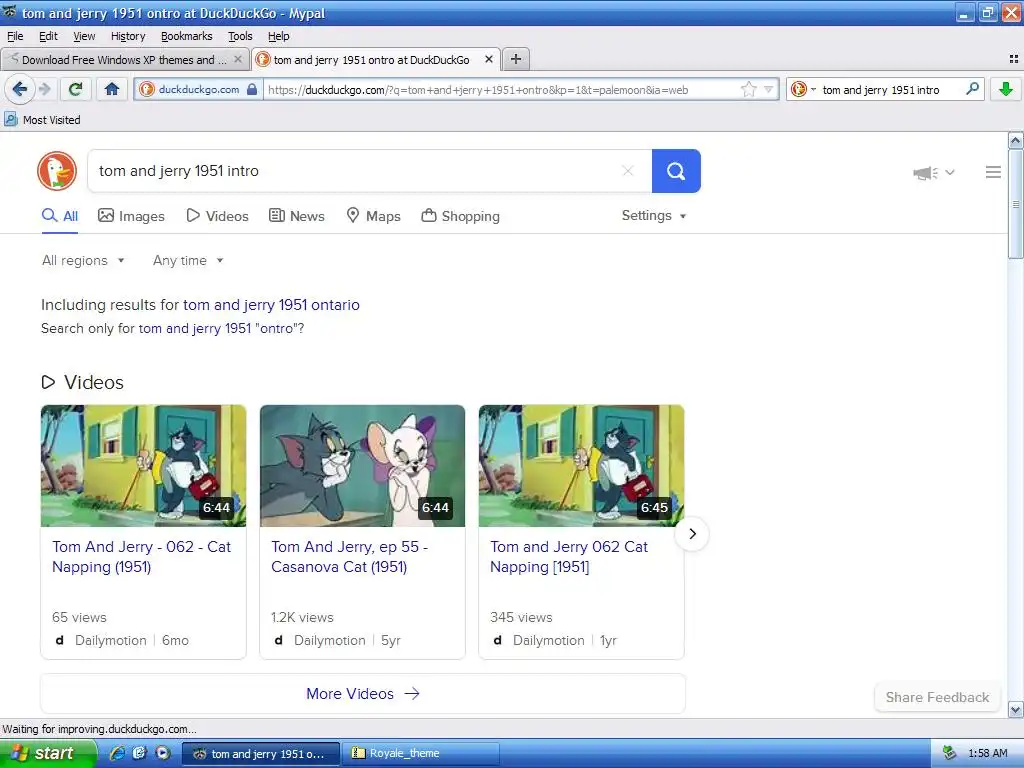Launch the second Quick Launch icon
The image size is (1024, 768).
140,753
